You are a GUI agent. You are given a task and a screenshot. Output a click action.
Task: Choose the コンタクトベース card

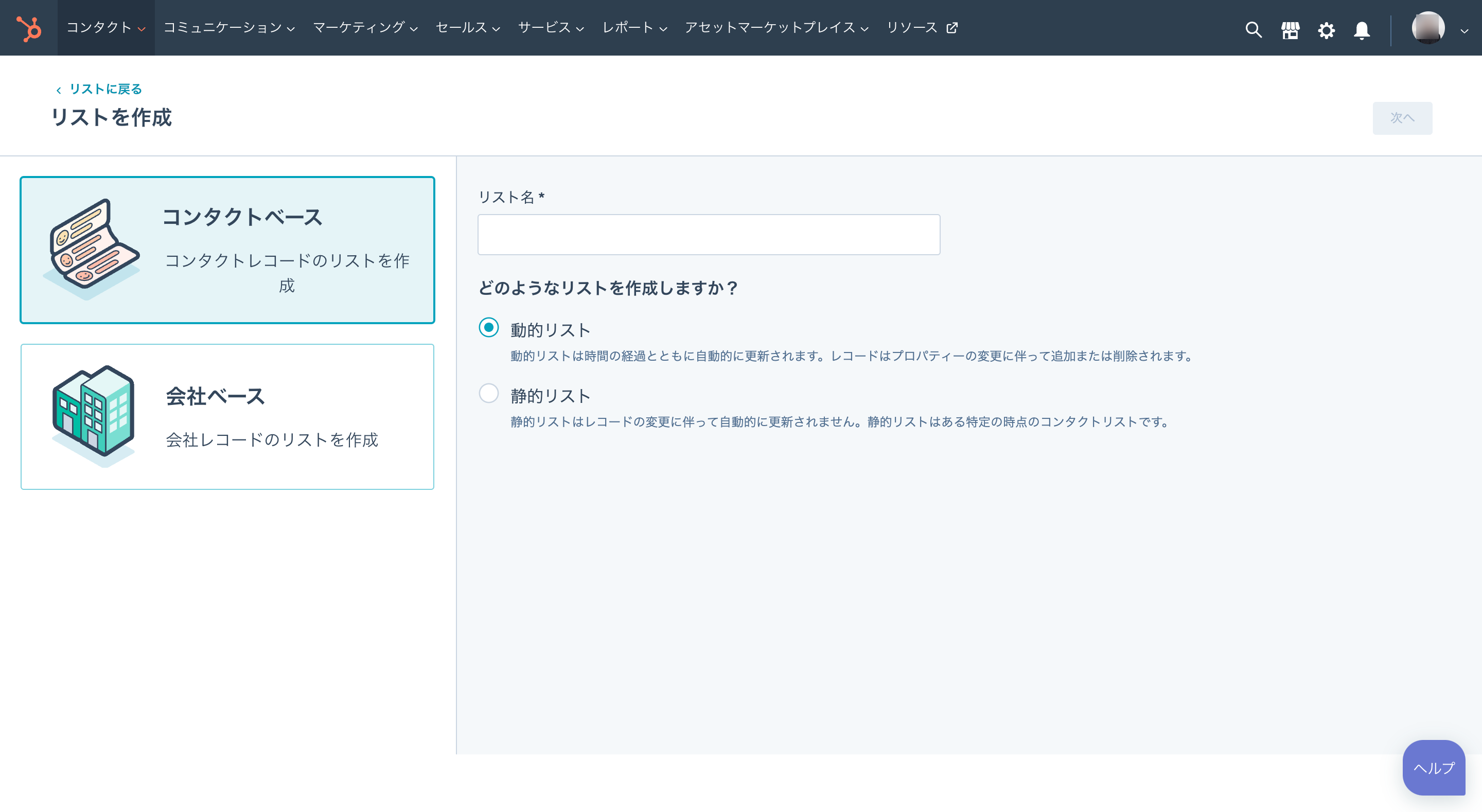[227, 250]
